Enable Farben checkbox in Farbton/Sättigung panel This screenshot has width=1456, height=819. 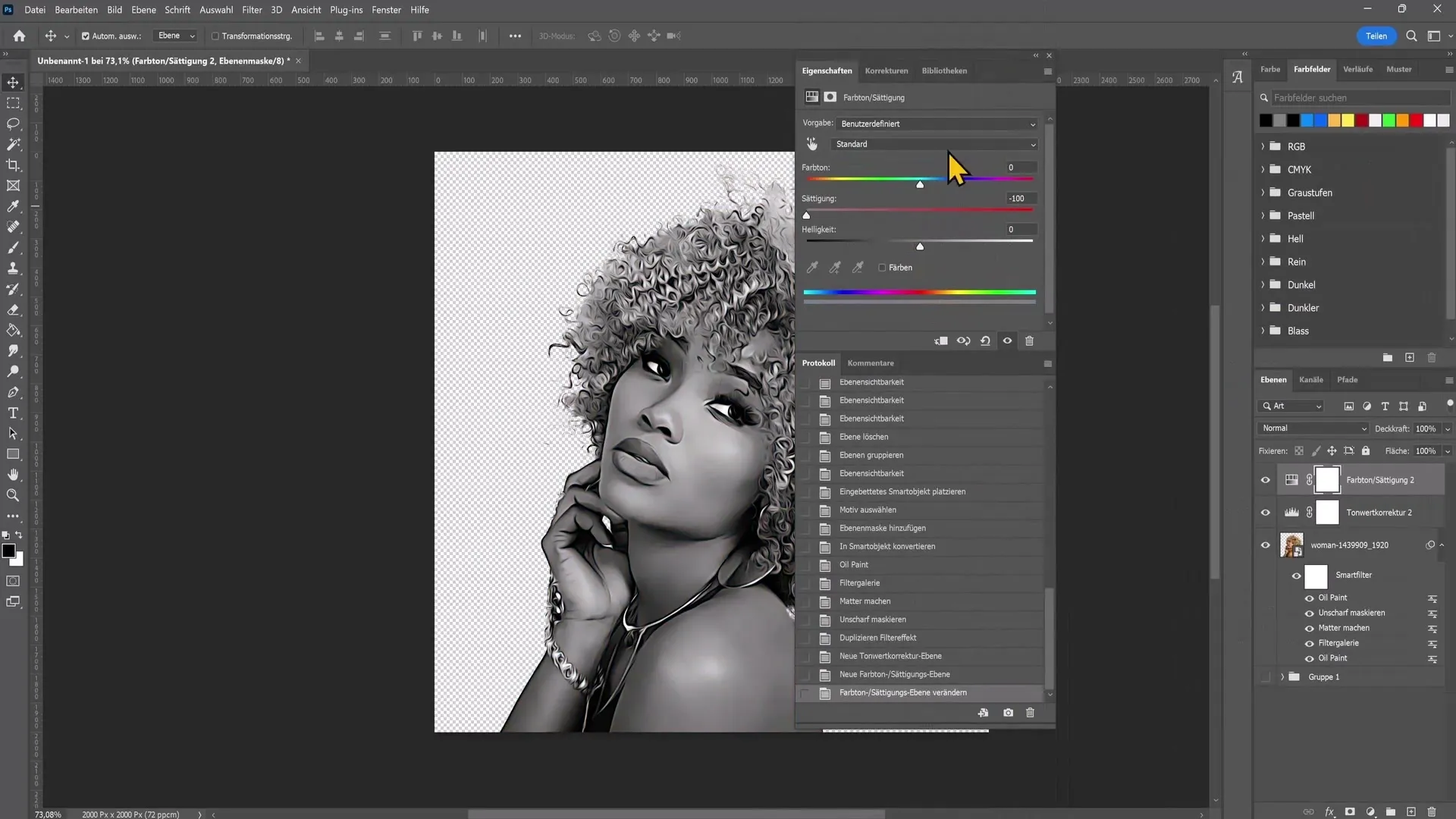[883, 267]
